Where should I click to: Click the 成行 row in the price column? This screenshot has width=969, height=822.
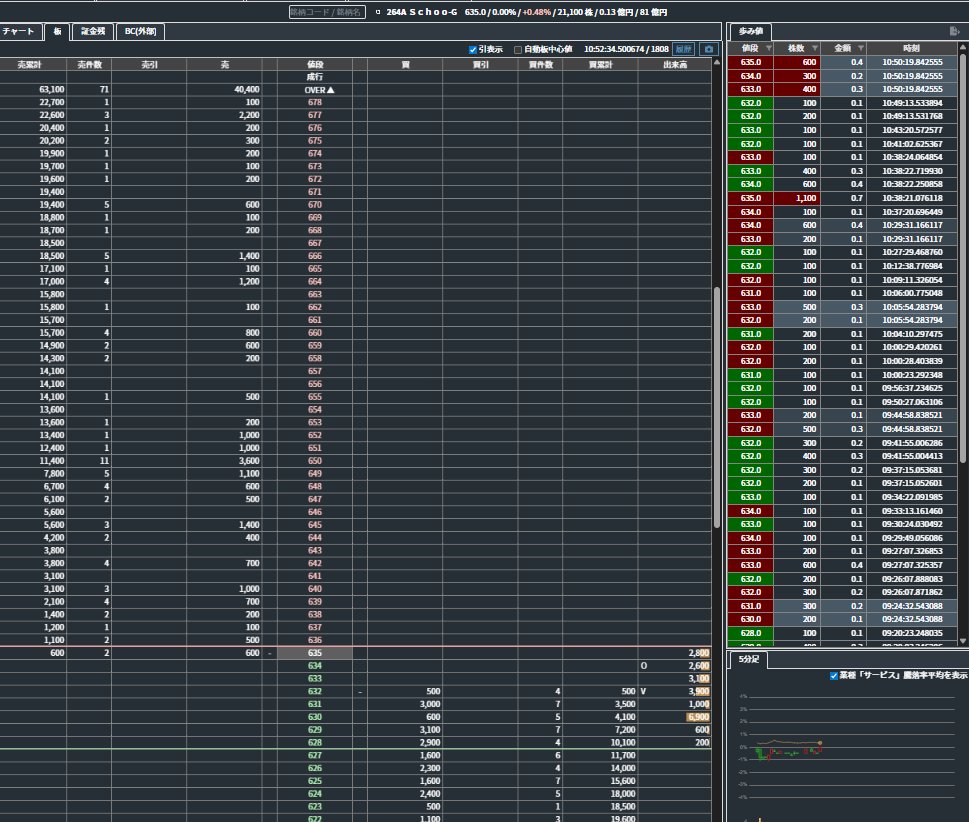coord(315,77)
